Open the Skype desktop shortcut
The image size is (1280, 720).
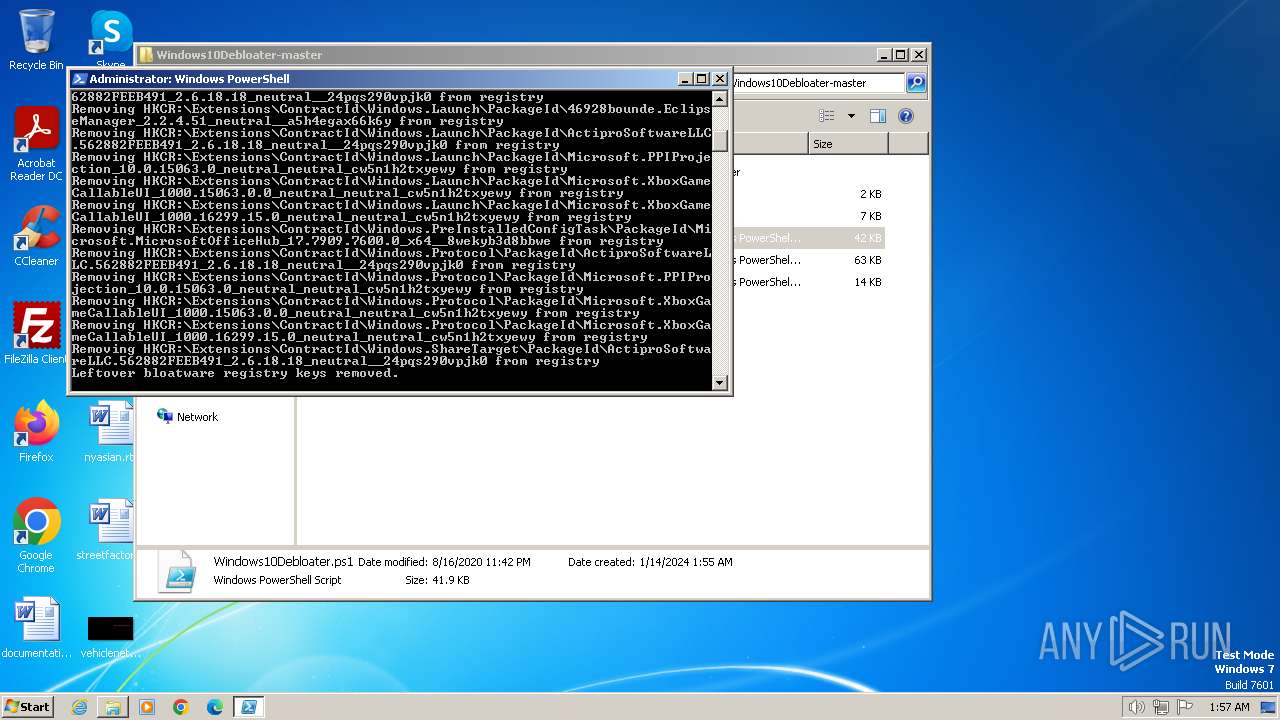[x=110, y=40]
